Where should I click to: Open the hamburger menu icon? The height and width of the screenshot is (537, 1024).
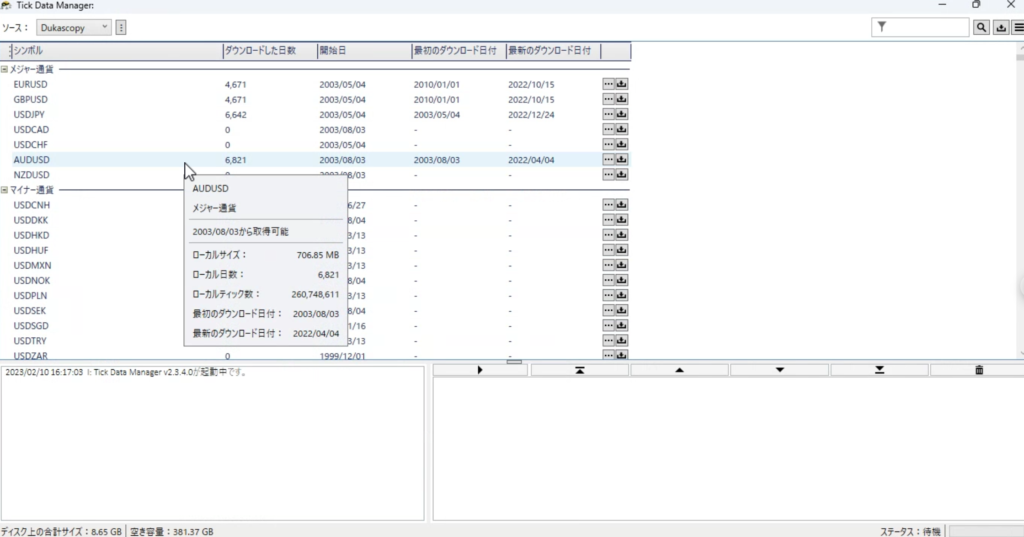[1018, 27]
